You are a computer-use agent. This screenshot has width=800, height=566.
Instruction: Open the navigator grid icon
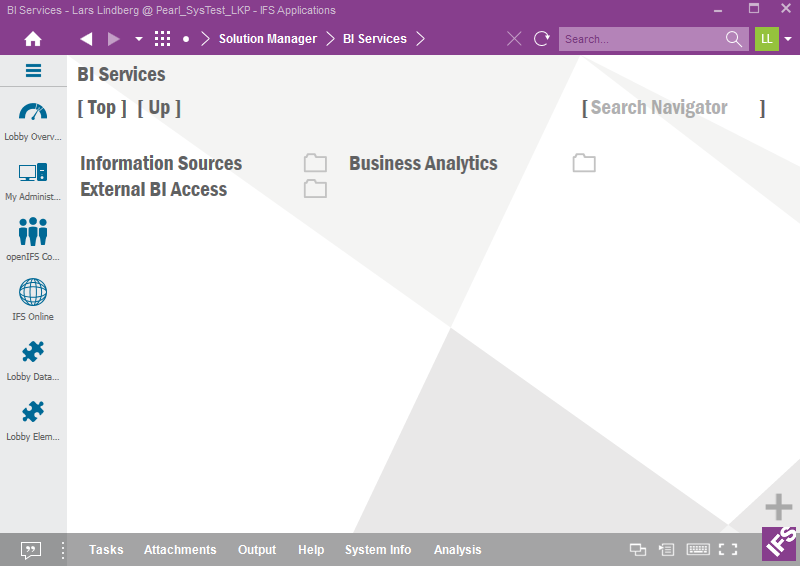click(162, 39)
